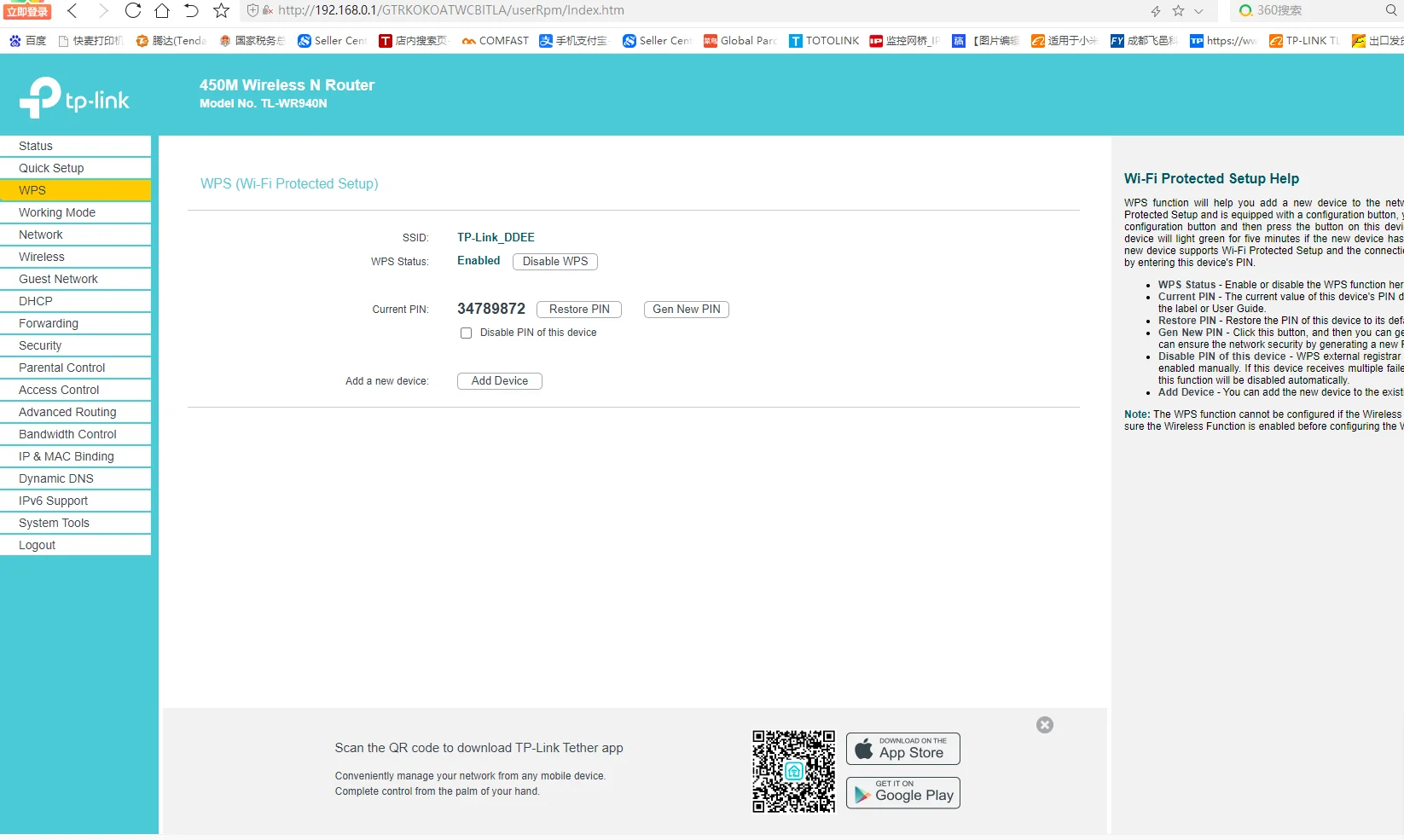Open Dynamic DNS settings
This screenshot has height=840, width=1404.
tap(75, 478)
